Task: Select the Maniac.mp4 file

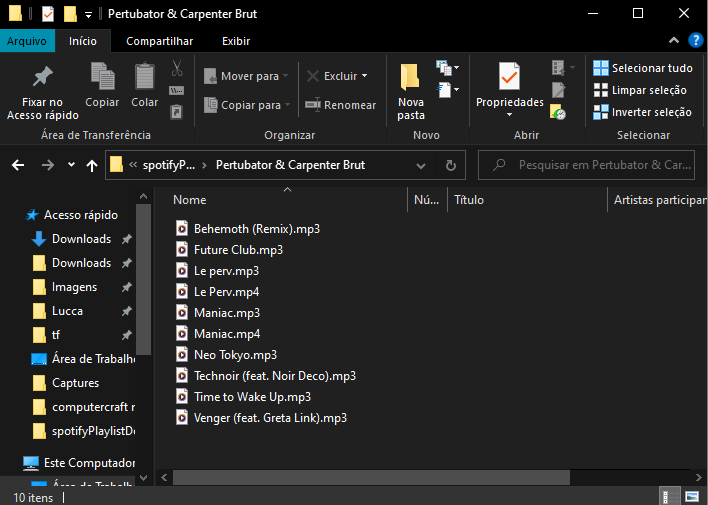Action: tap(218, 334)
